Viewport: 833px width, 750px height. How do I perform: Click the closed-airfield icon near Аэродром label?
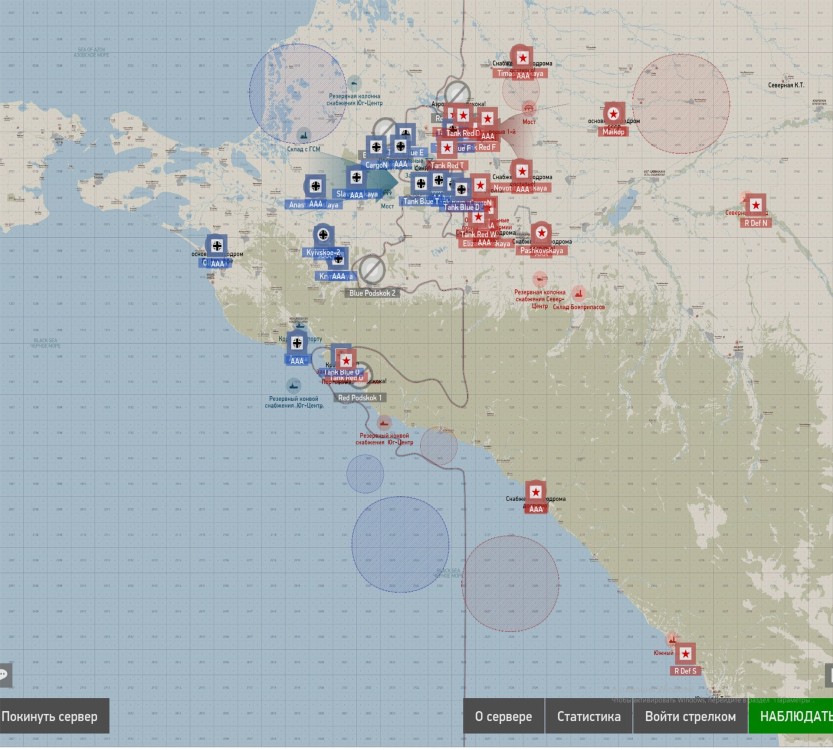tap(457, 94)
